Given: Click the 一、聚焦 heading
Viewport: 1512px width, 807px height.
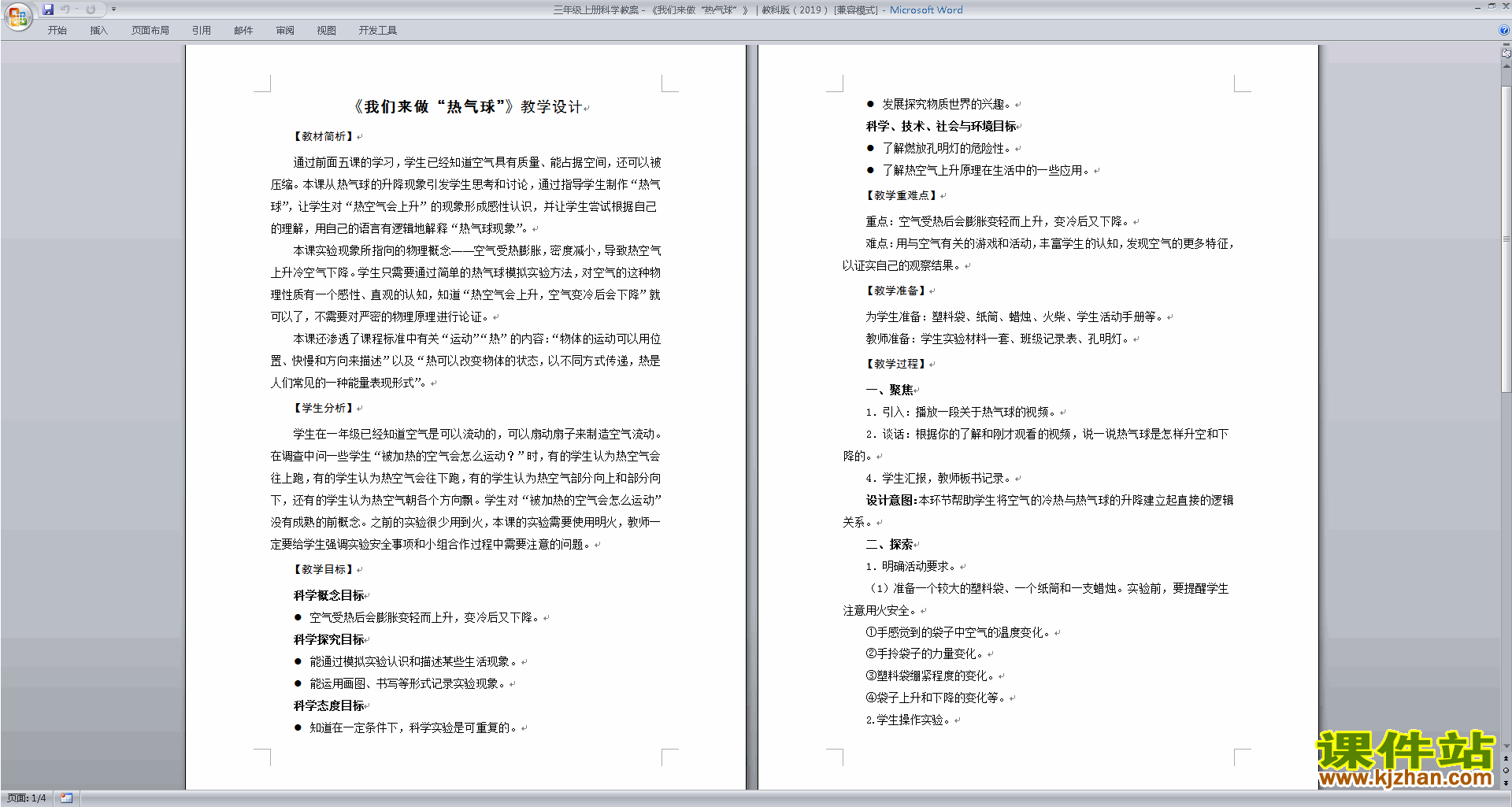Looking at the screenshot, I should coord(890,390).
